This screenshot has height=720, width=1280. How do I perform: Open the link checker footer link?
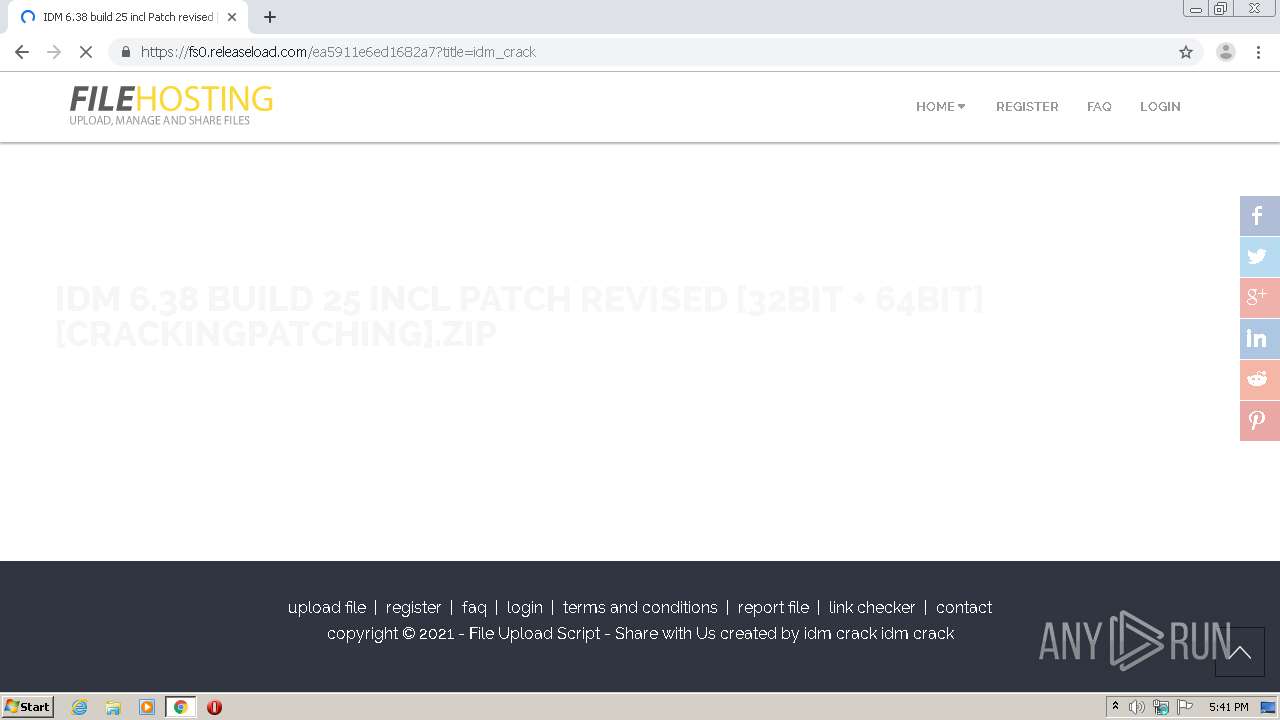click(872, 607)
